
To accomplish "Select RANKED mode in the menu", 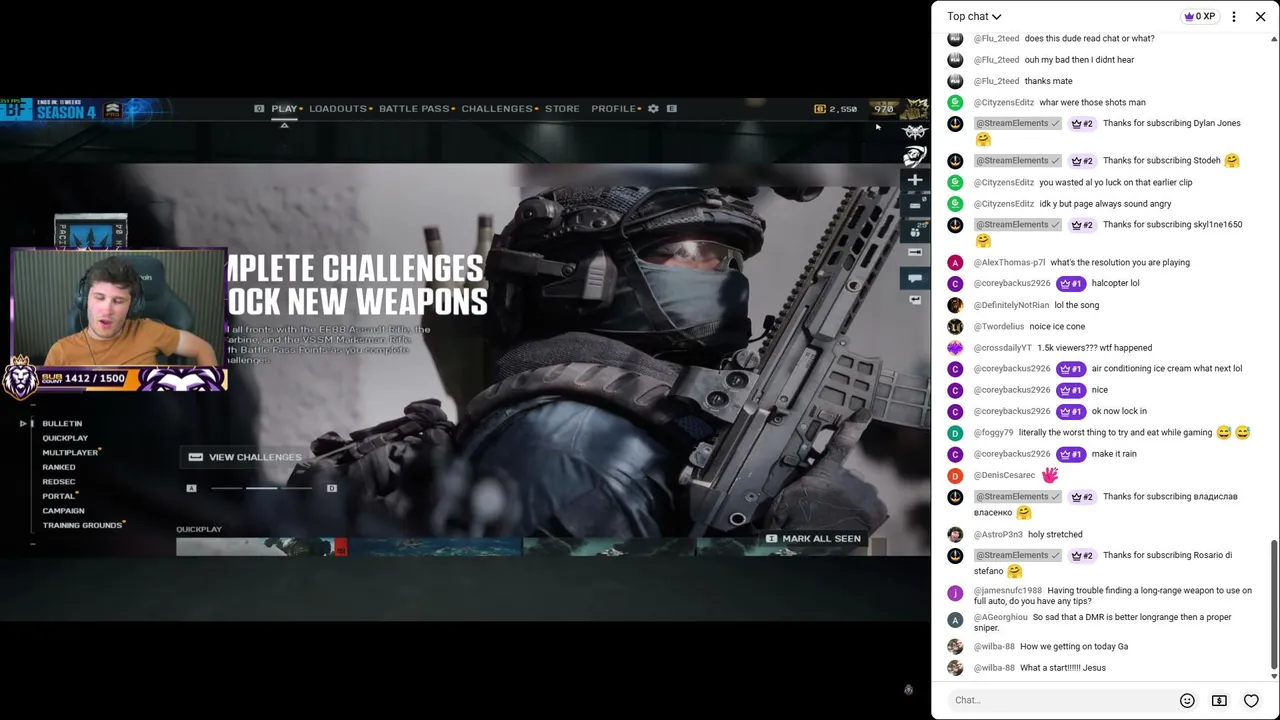I will (x=59, y=467).
